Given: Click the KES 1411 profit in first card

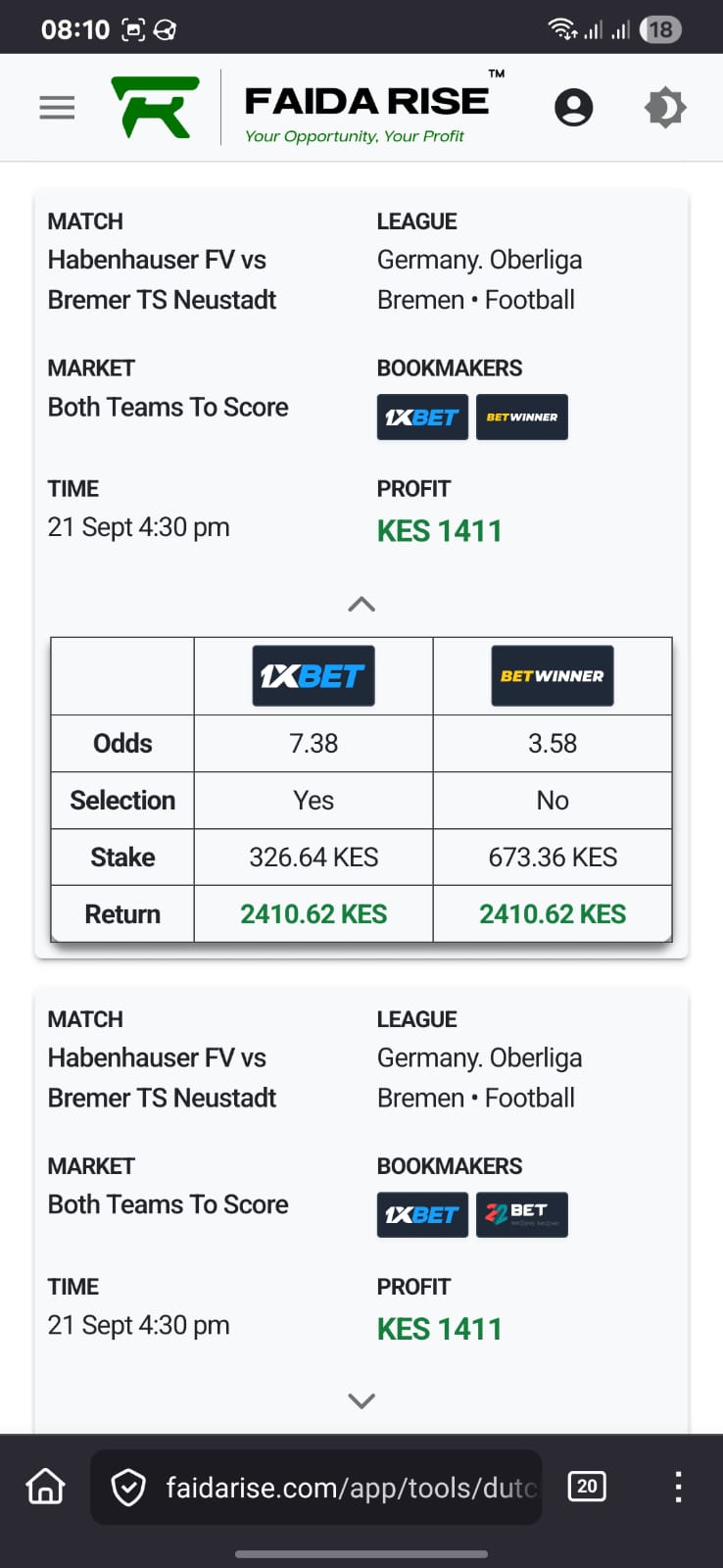Looking at the screenshot, I should coord(440,531).
